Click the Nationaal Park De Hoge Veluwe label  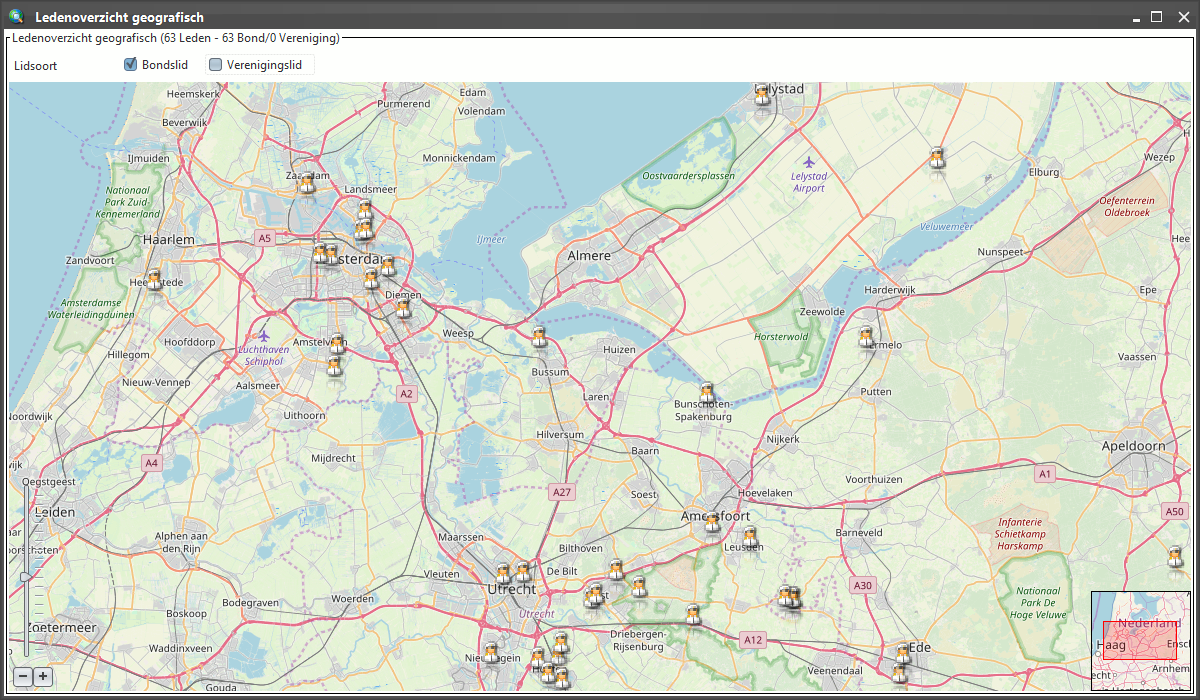tap(1038, 603)
